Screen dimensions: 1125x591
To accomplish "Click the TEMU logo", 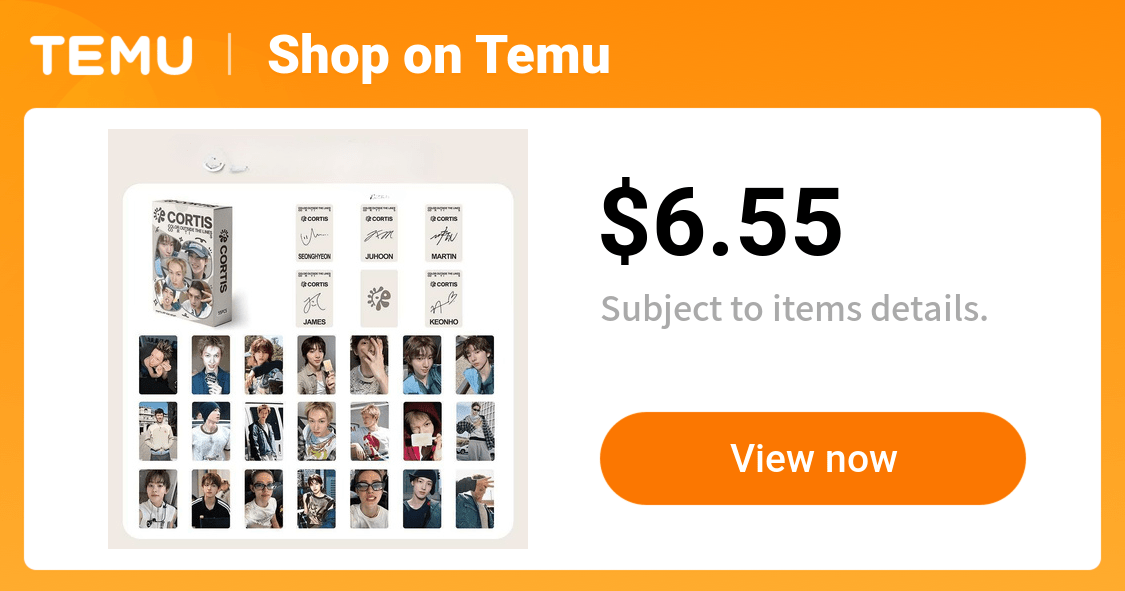I will point(111,55).
